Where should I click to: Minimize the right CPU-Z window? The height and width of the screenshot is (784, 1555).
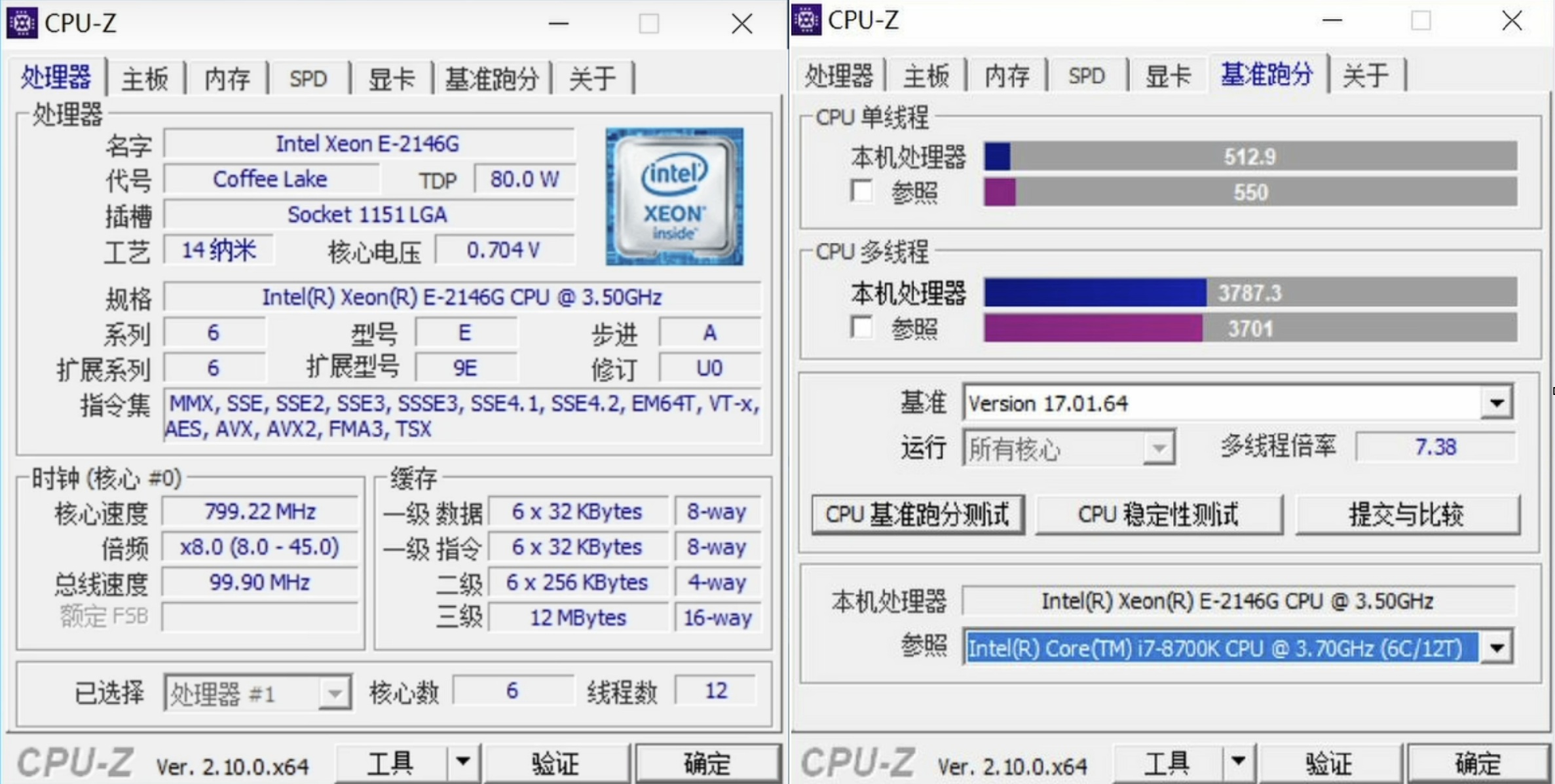1332,20
